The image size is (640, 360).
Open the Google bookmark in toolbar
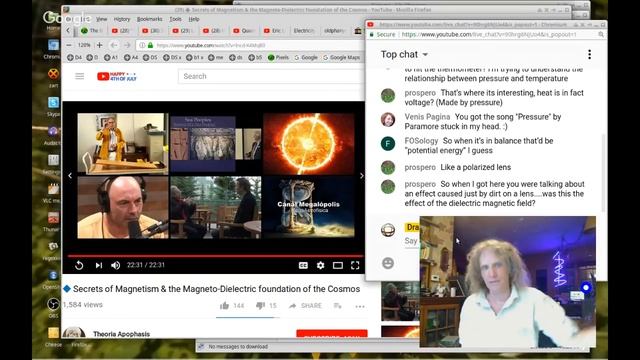point(306,58)
